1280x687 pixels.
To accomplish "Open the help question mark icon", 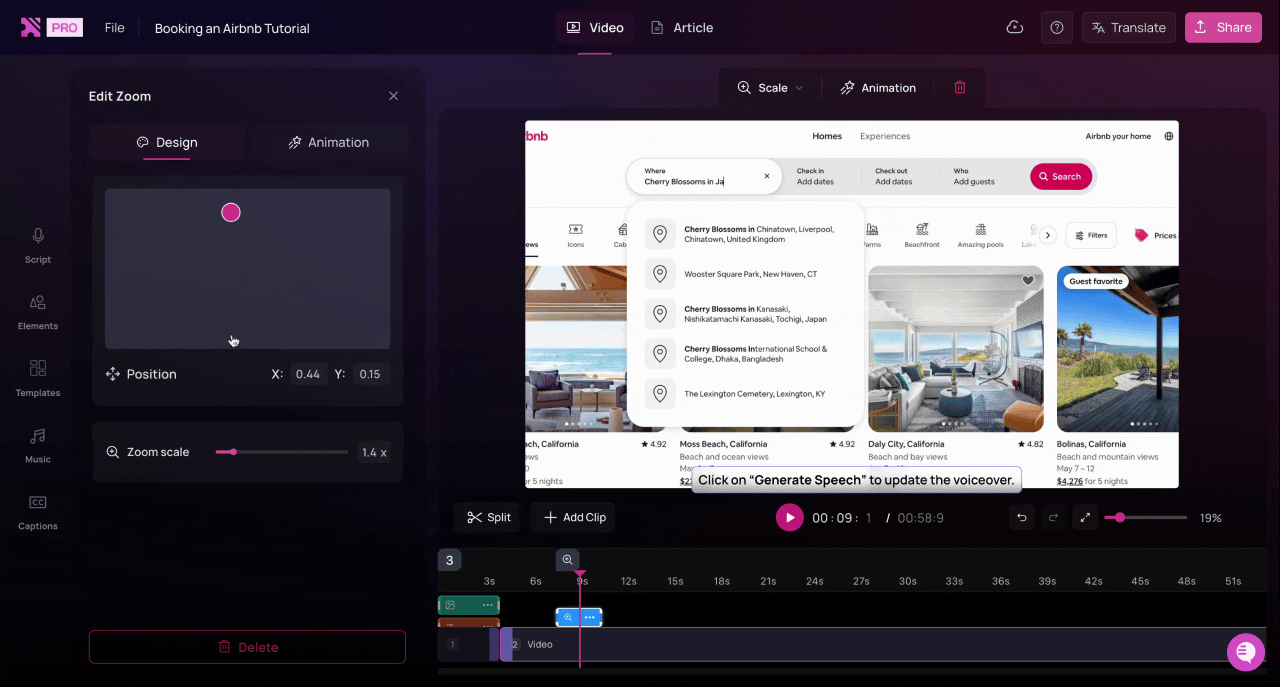I will click(1057, 28).
